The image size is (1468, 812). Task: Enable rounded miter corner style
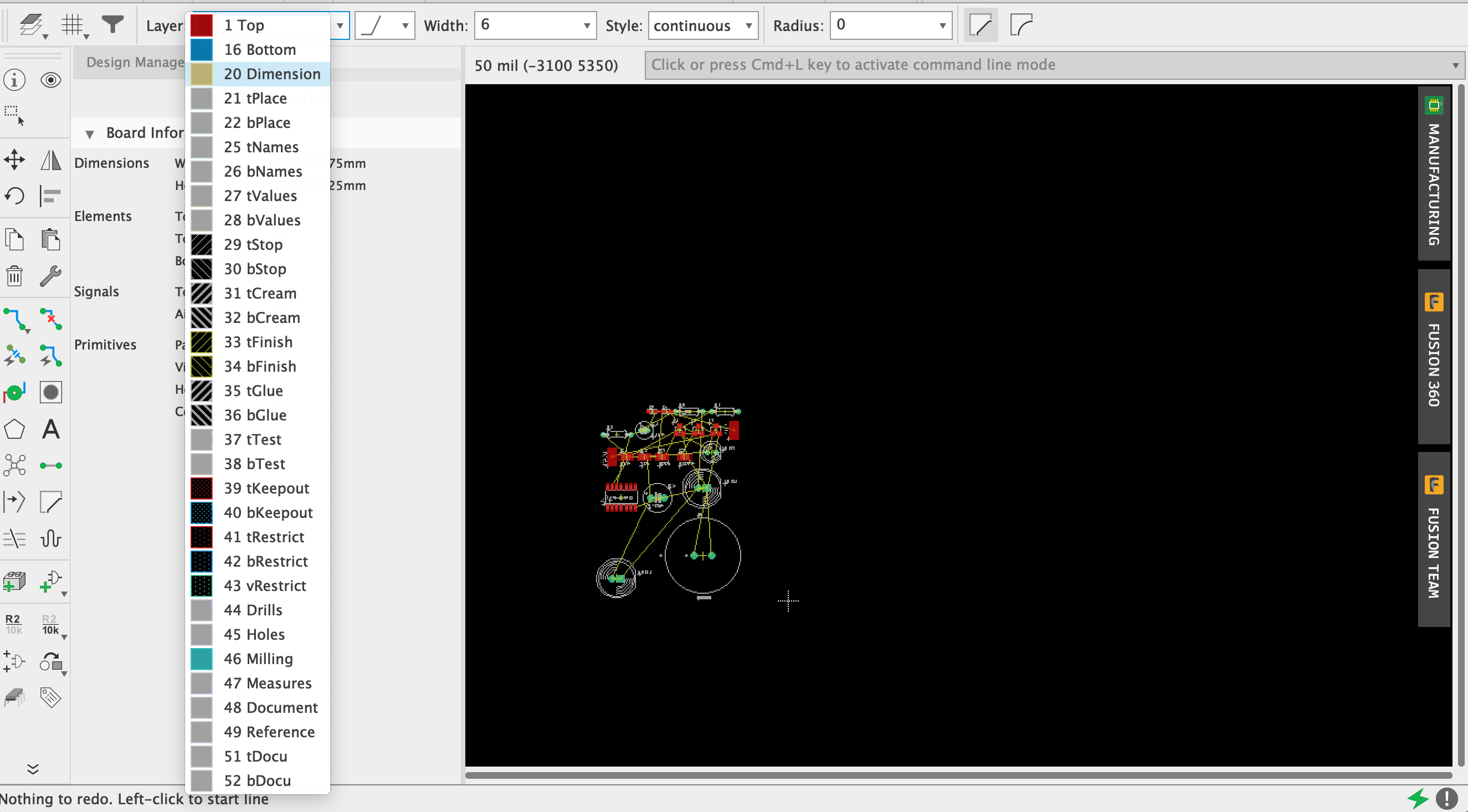1022,25
